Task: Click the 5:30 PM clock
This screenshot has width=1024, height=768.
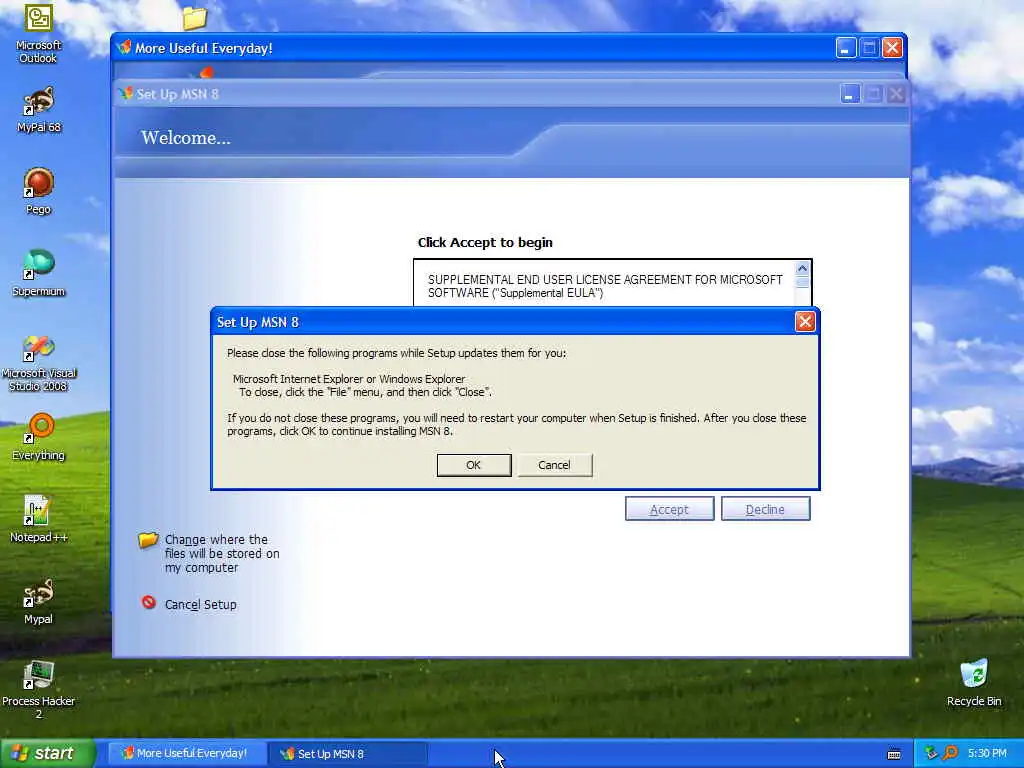Action: [x=987, y=753]
